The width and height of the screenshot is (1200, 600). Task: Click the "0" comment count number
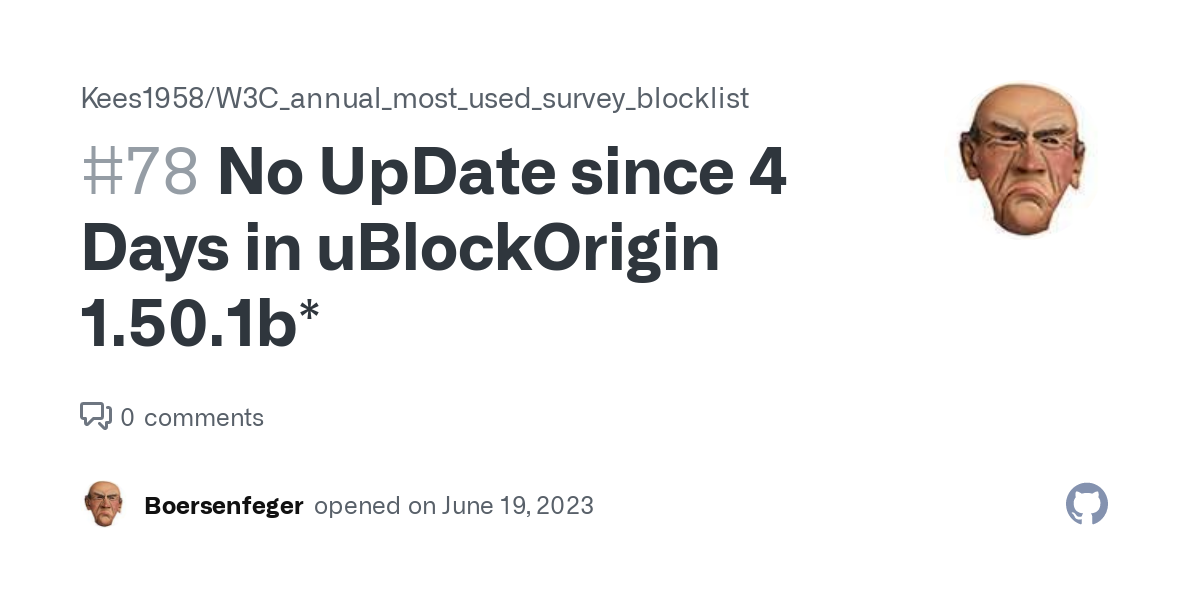pyautogui.click(x=127, y=417)
